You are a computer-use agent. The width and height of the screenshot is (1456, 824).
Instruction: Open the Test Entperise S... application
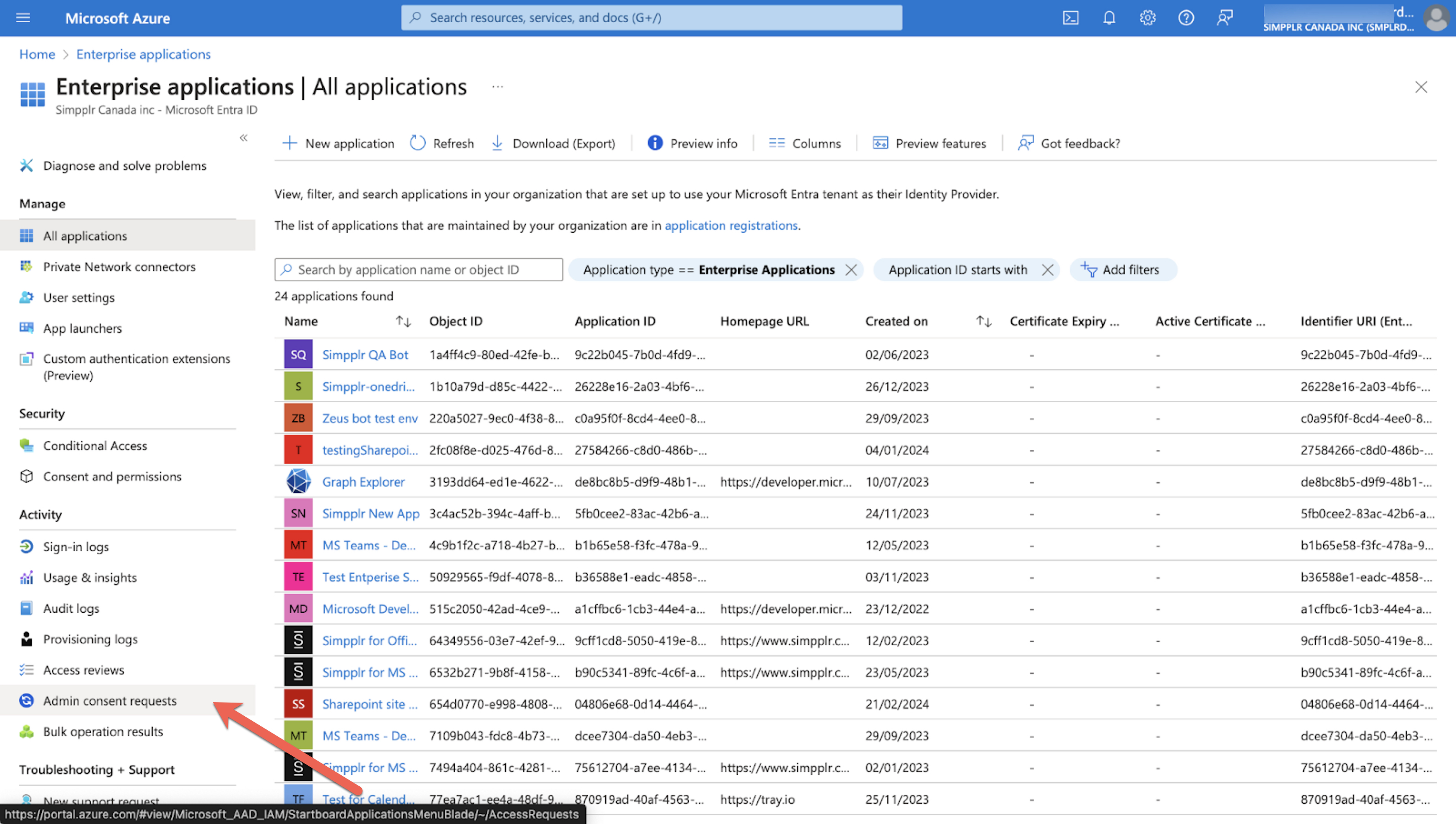coord(369,577)
